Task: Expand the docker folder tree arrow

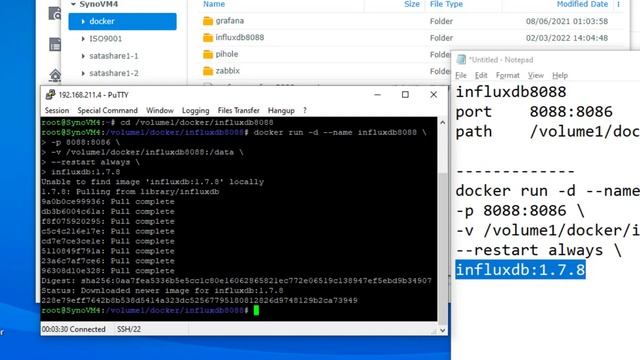Action: coord(83,21)
